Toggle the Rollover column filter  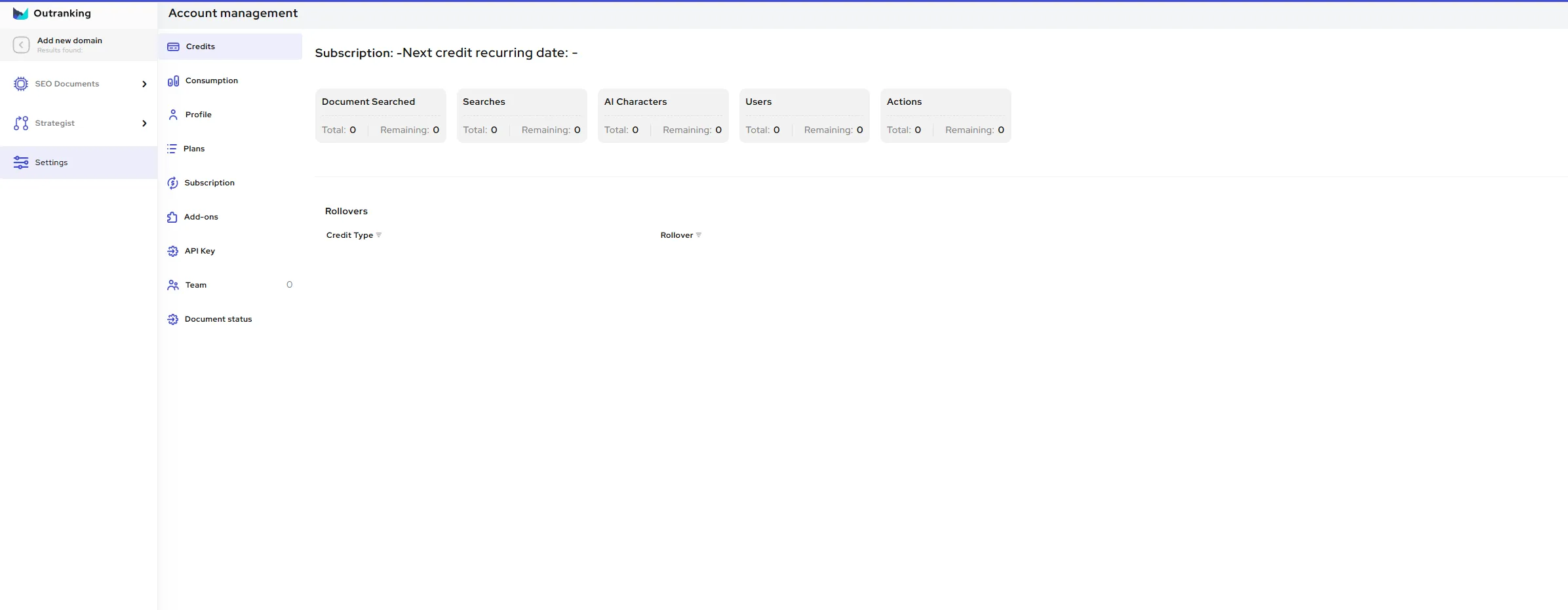pyautogui.click(x=698, y=235)
